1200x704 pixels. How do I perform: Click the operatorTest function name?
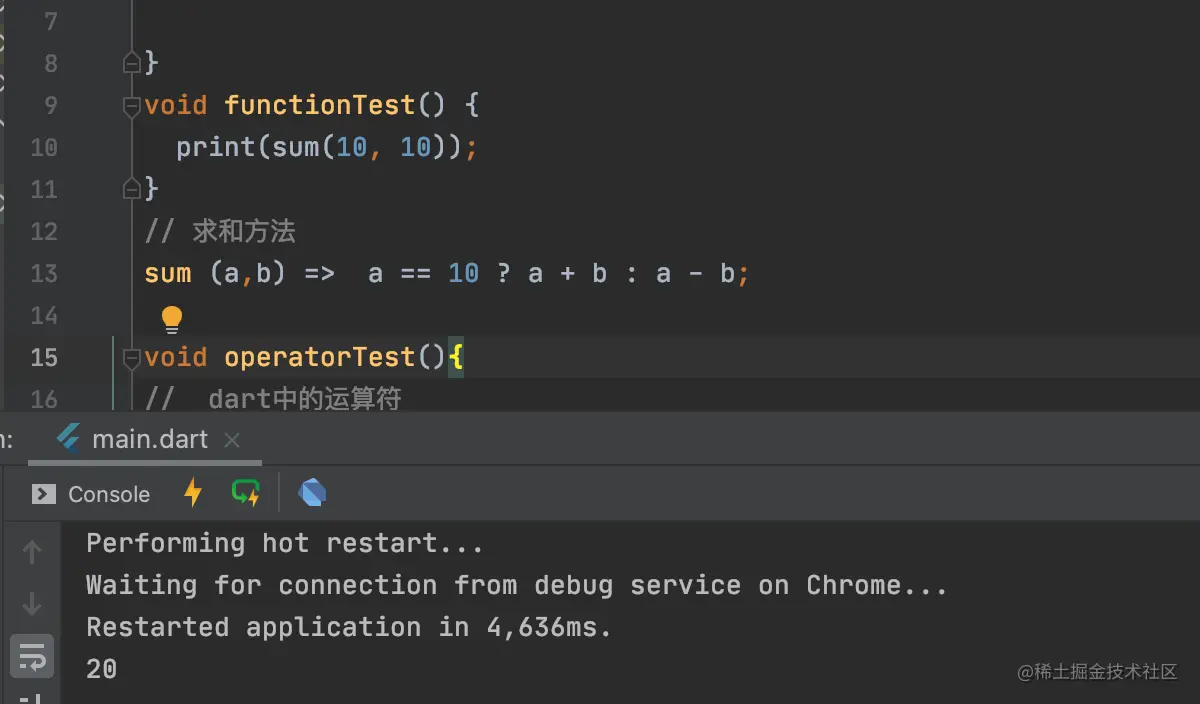click(320, 357)
